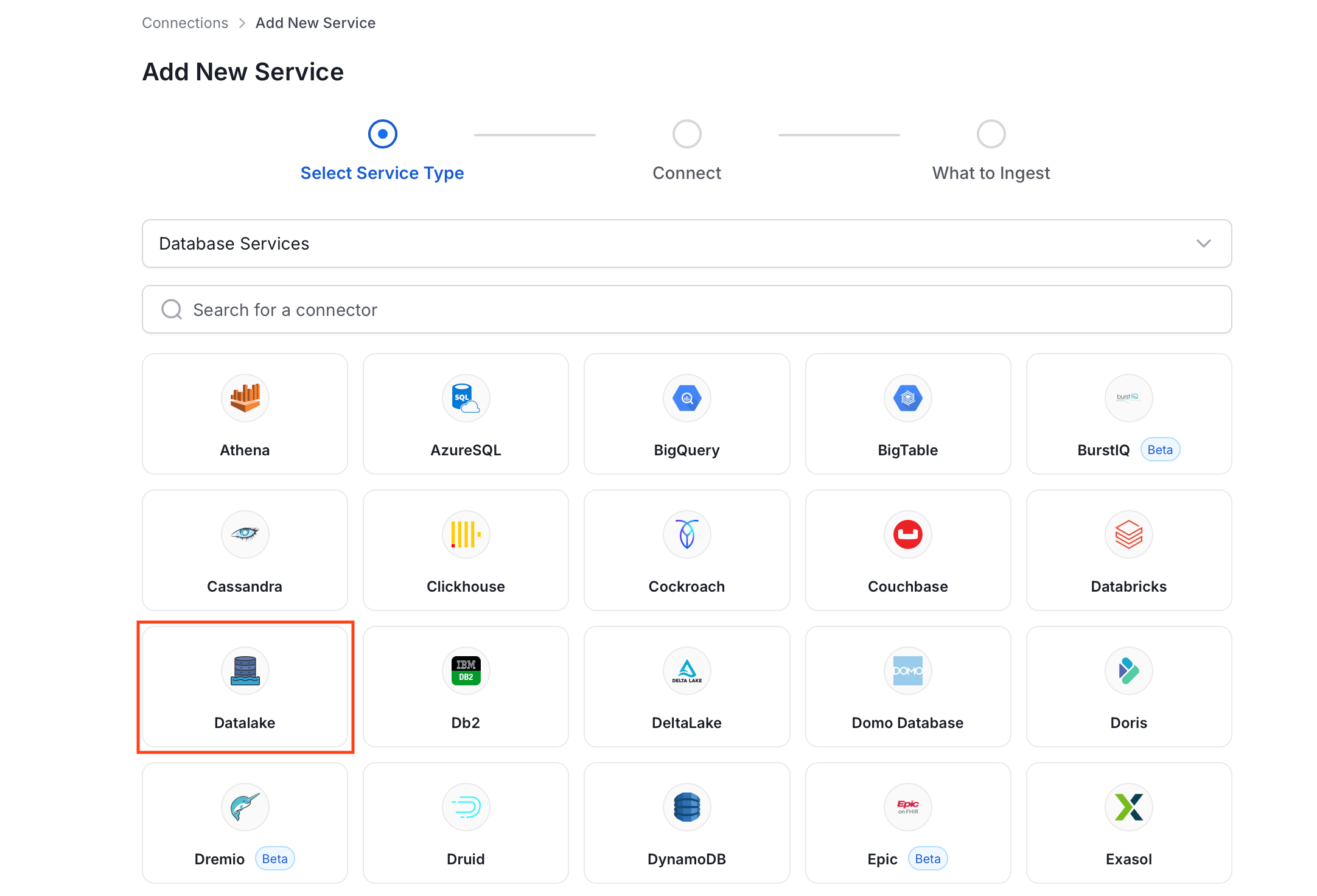Open the Database Services dropdown
1317x896 pixels.
[686, 243]
